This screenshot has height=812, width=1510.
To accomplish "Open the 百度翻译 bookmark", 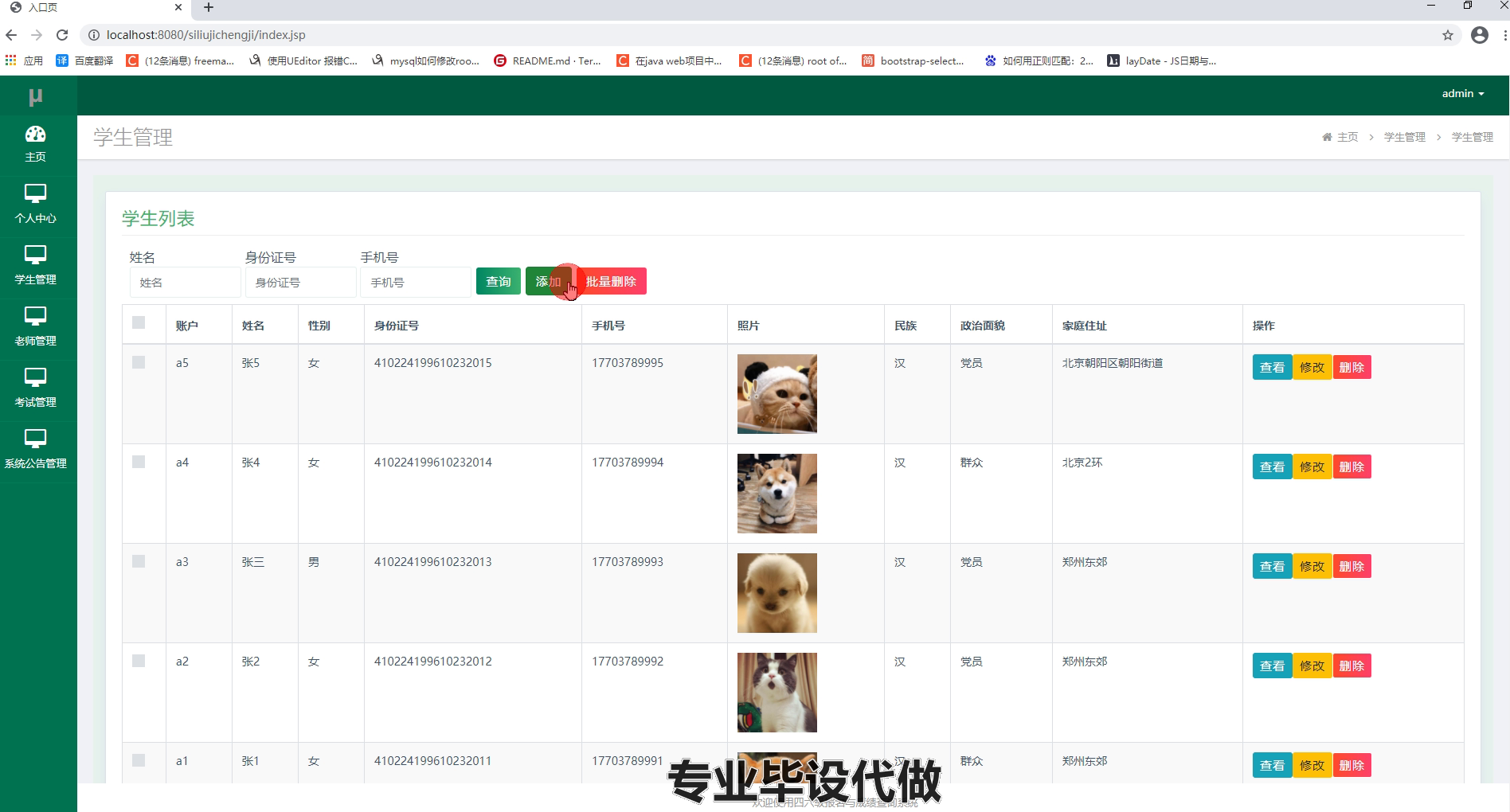I will pyautogui.click(x=84, y=61).
